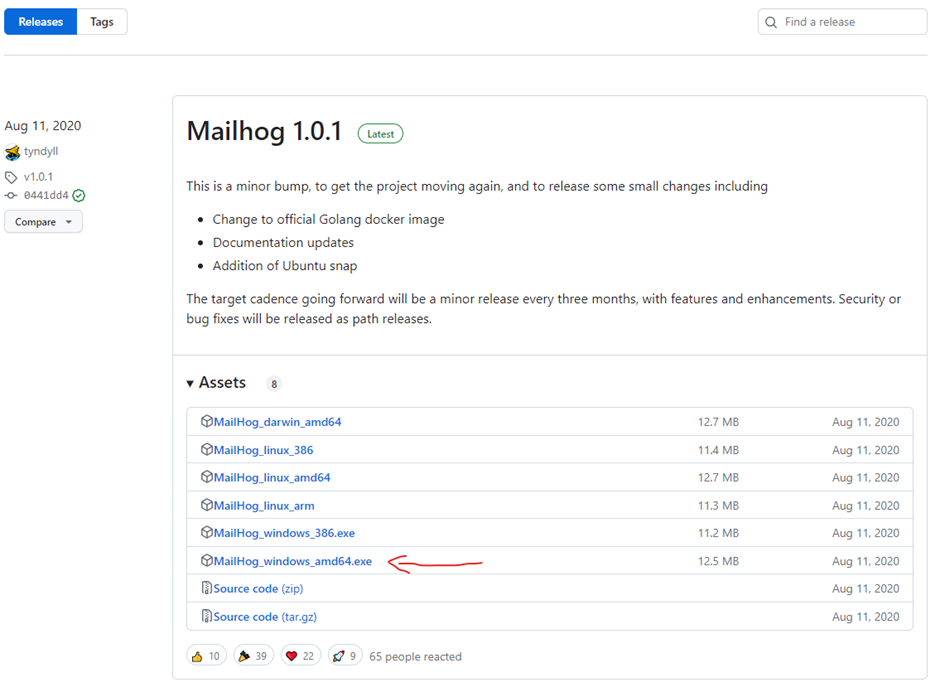Click the tag icon next to v1.0.1
Image resolution: width=945 pixels, height=692 pixels.
pyautogui.click(x=12, y=176)
